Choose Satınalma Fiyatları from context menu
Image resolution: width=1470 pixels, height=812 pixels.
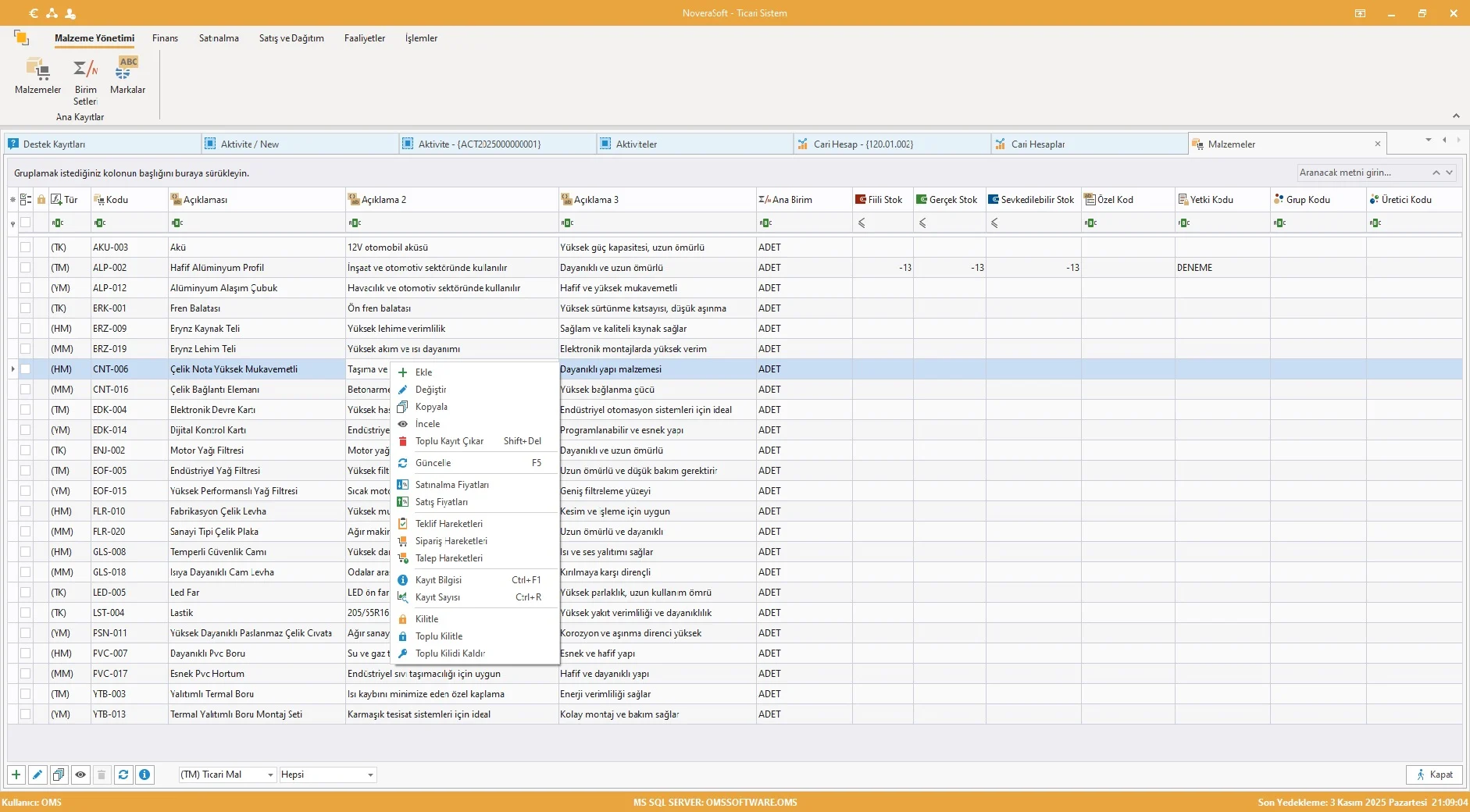451,485
